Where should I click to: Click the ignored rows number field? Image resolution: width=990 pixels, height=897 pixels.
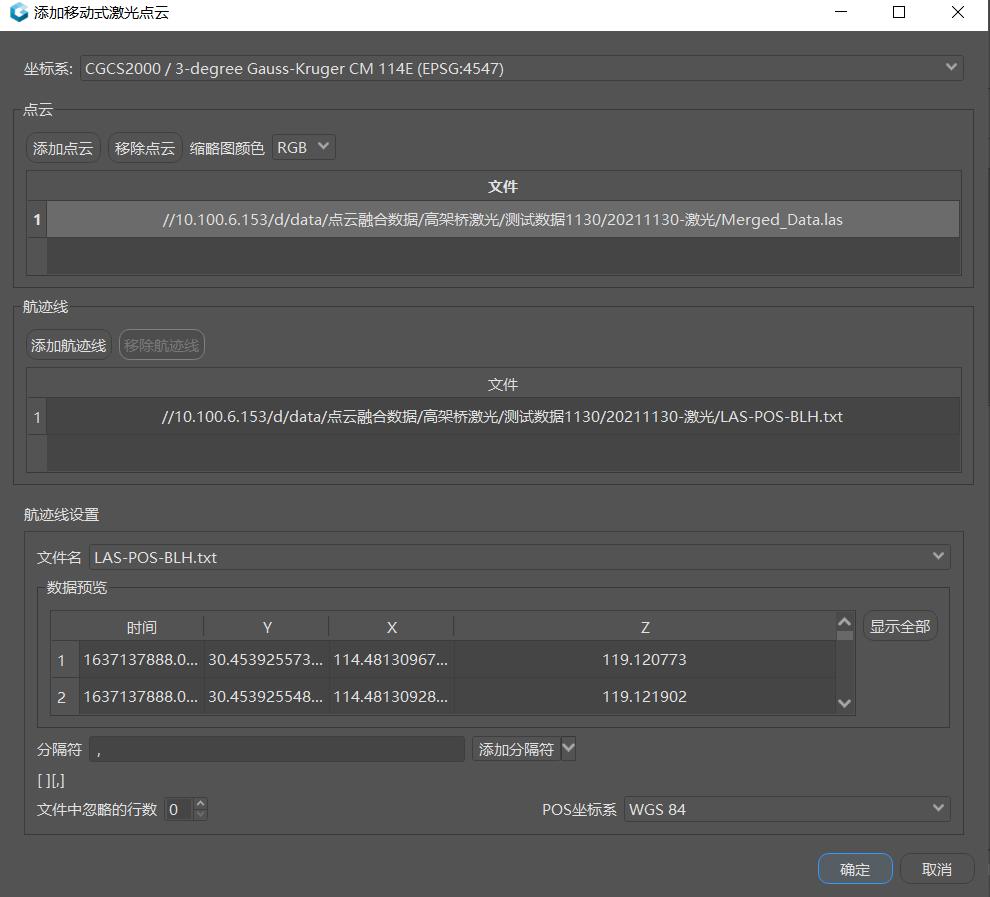(x=179, y=809)
